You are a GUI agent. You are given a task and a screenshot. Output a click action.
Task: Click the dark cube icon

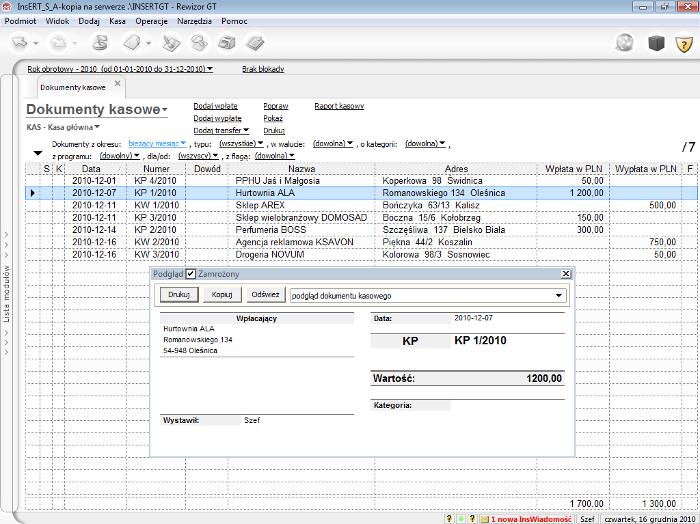tap(656, 43)
